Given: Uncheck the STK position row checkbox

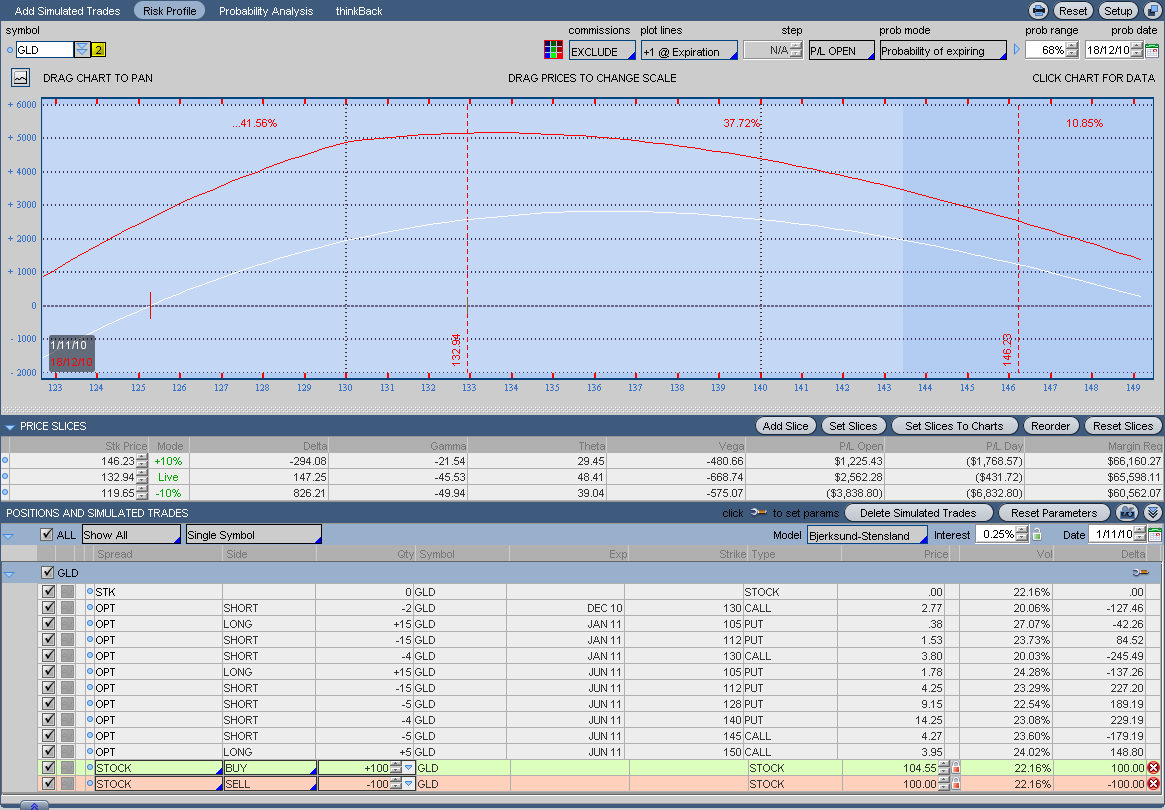Looking at the screenshot, I should (48, 592).
